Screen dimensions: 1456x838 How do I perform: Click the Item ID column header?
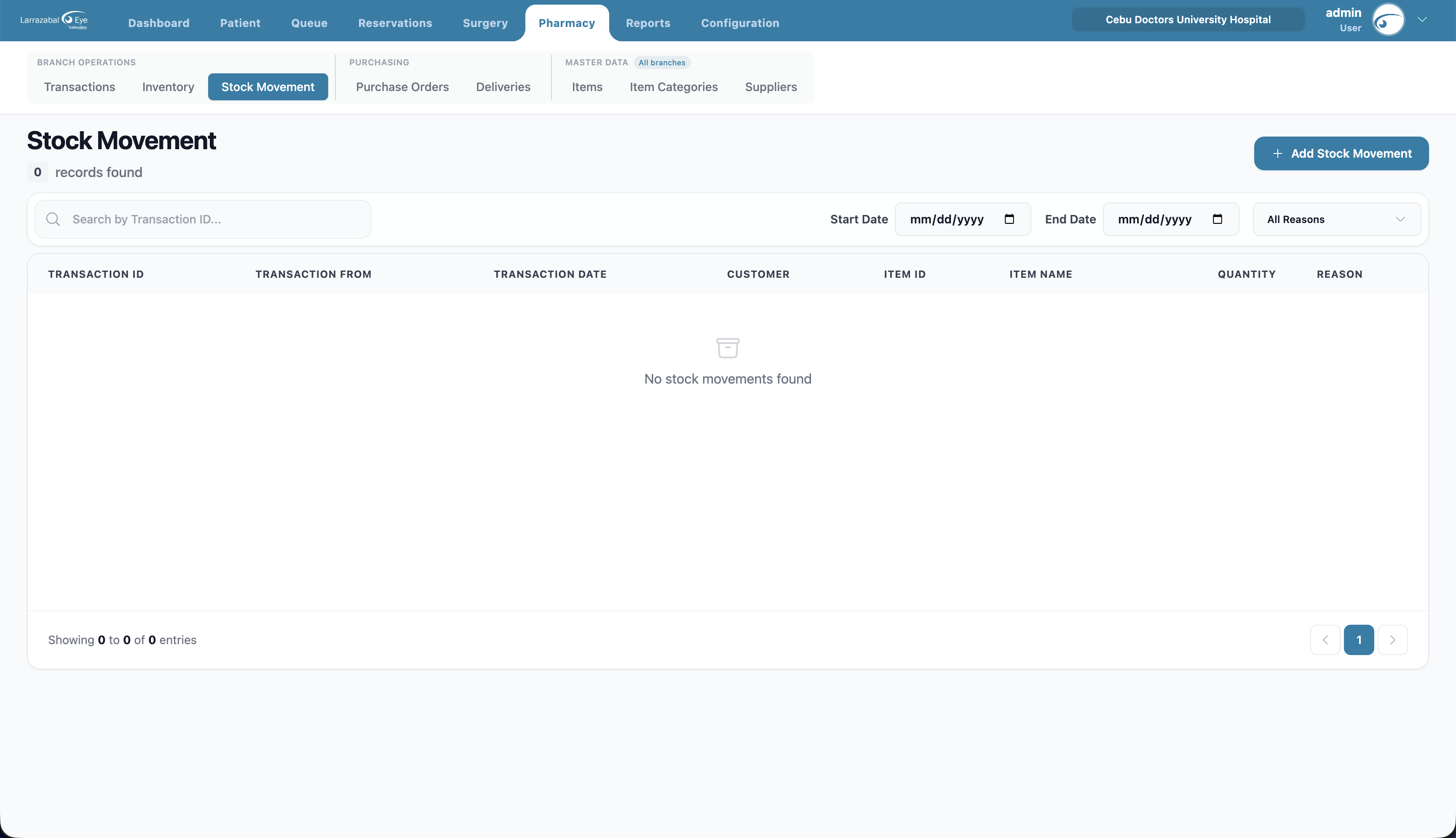coord(905,274)
